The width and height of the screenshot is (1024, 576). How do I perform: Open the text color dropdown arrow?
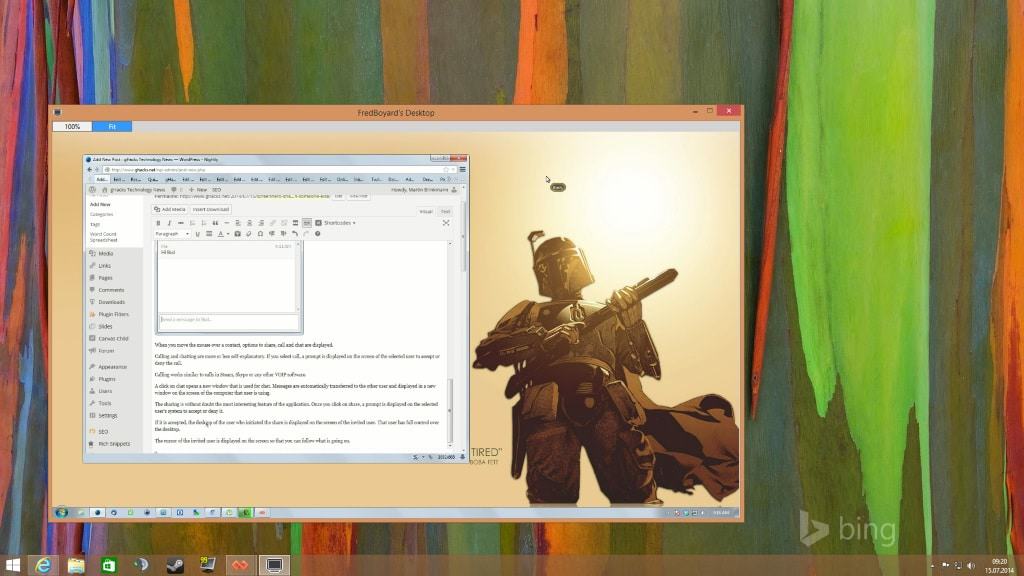[227, 234]
